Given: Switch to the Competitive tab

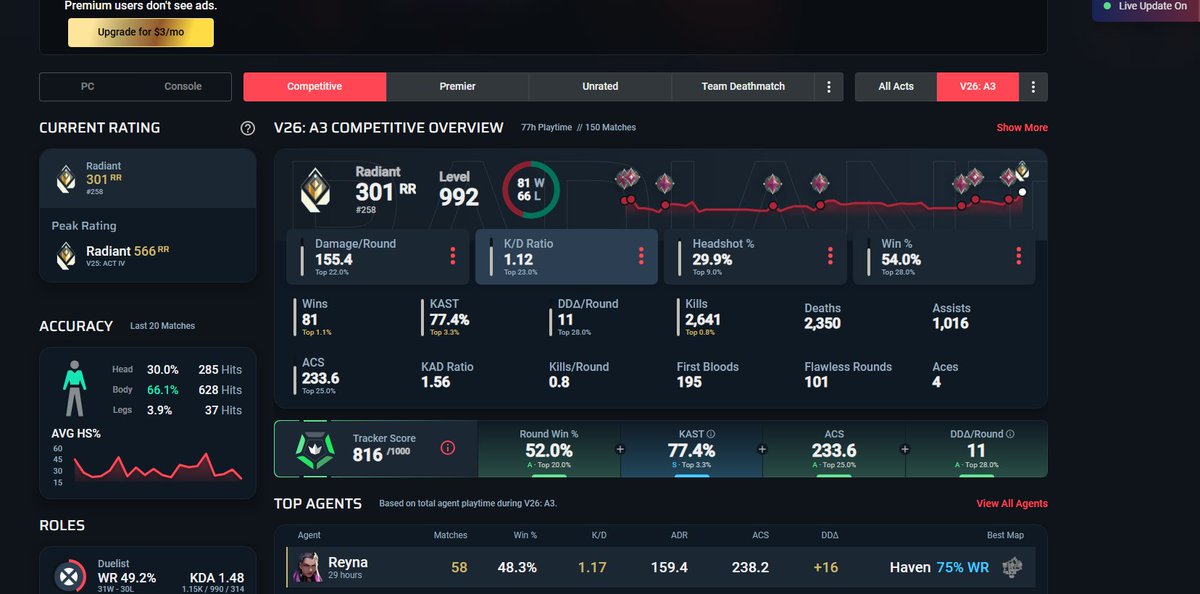Looking at the screenshot, I should pyautogui.click(x=315, y=87).
